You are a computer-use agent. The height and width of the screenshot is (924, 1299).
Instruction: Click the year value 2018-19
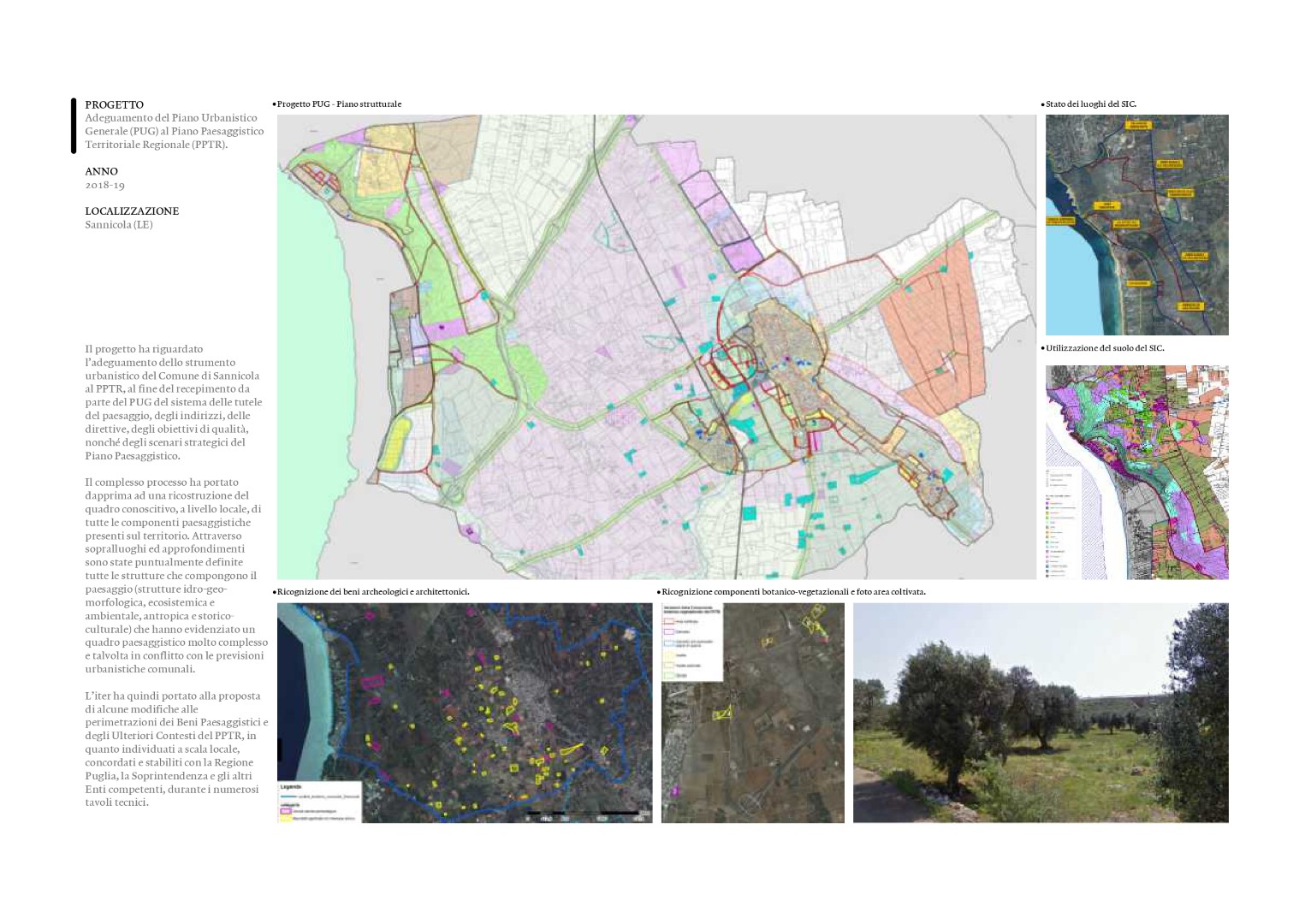[104, 185]
